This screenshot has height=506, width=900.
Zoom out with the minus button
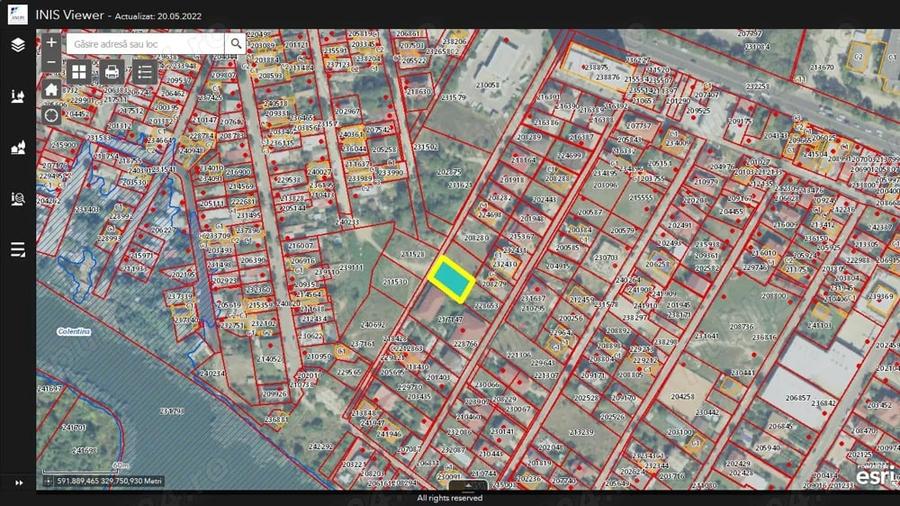[51, 61]
